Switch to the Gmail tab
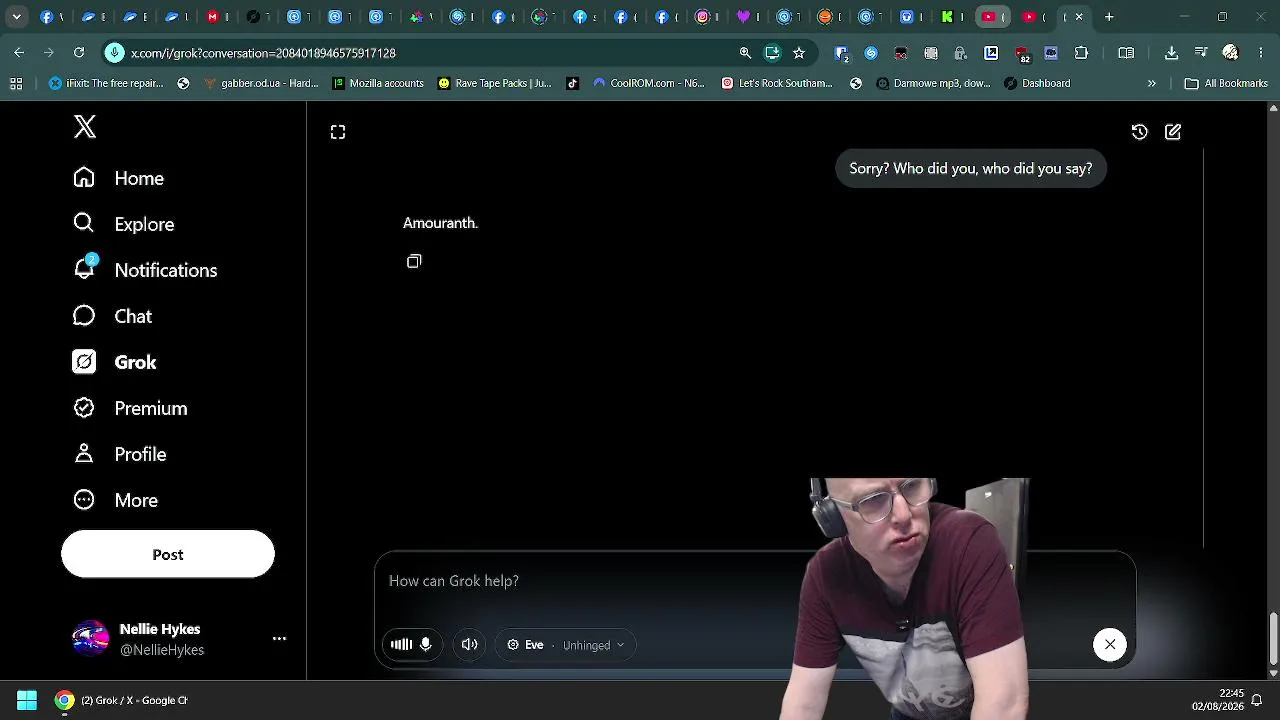Viewport: 1280px width, 720px height. tap(219, 17)
